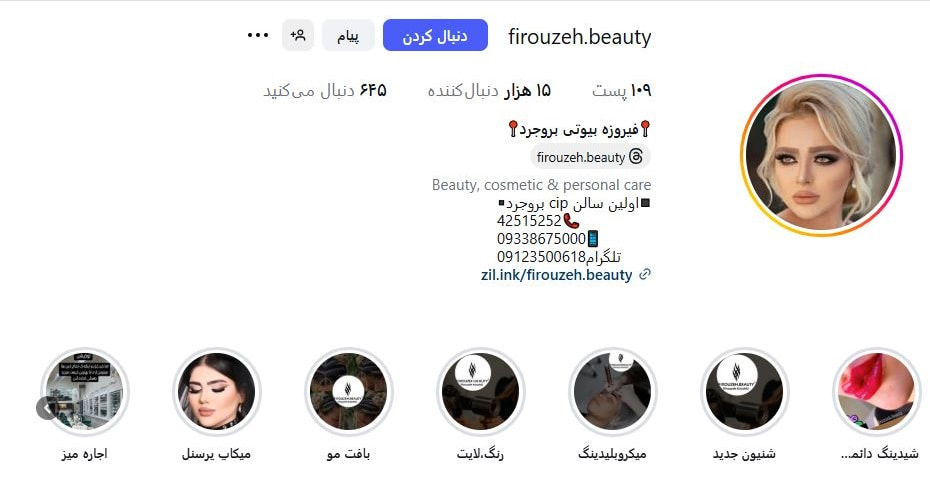Click the ۱۰۹ posts count

click(622, 91)
